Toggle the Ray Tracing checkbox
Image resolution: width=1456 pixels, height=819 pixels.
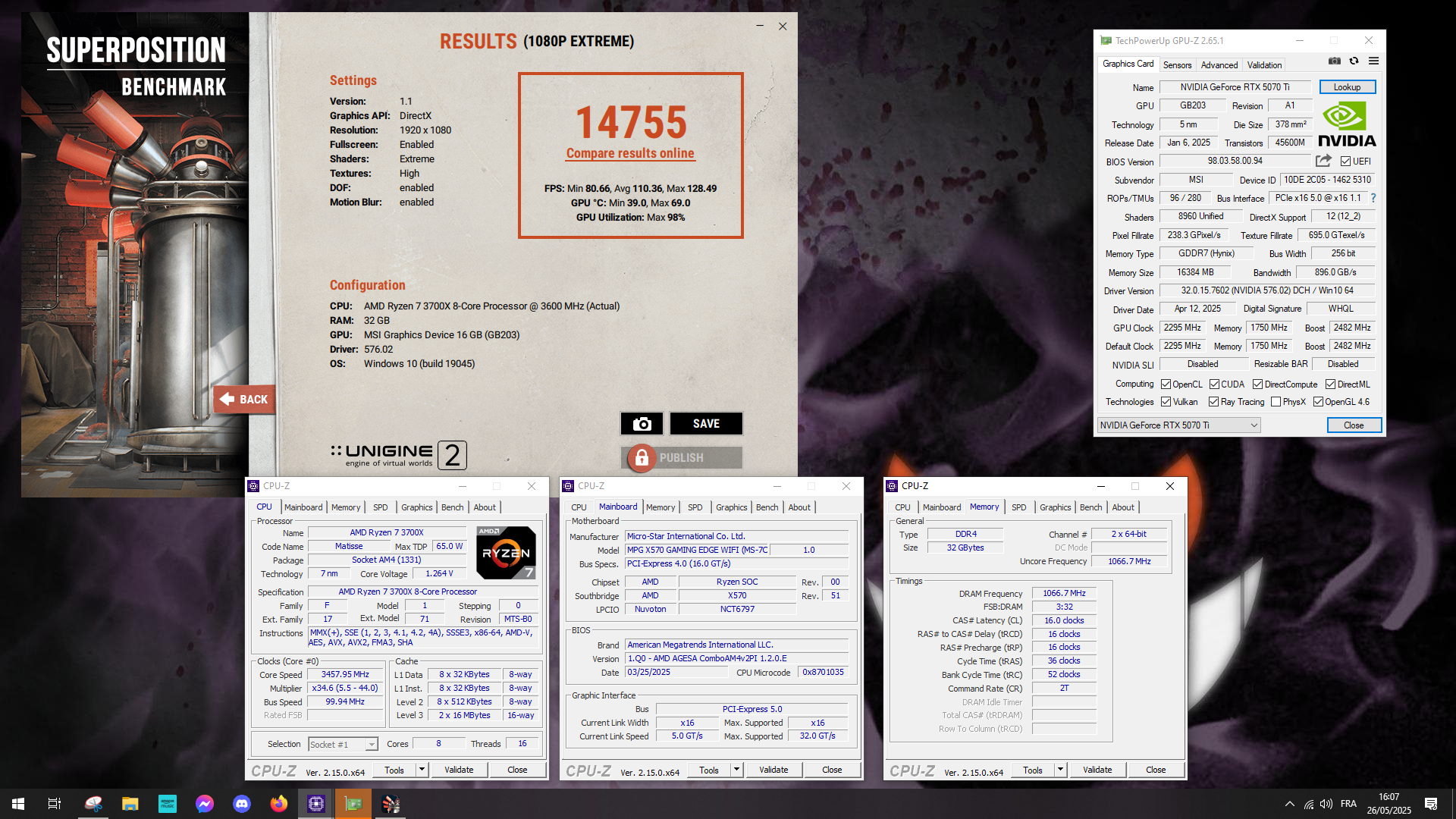coord(1213,402)
